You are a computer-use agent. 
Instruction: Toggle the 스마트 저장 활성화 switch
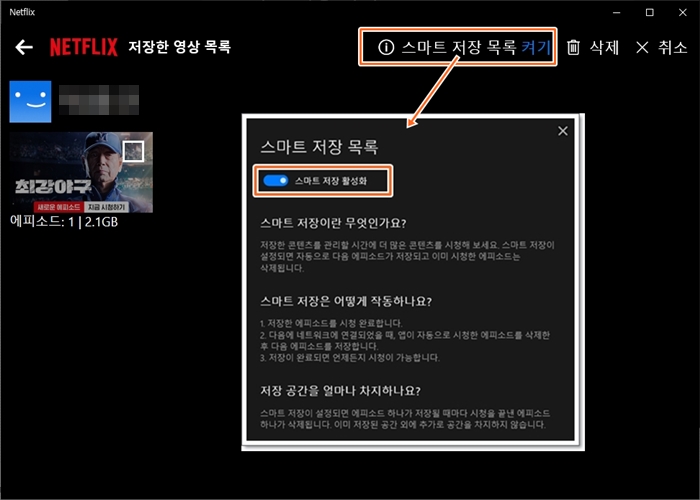click(275, 181)
